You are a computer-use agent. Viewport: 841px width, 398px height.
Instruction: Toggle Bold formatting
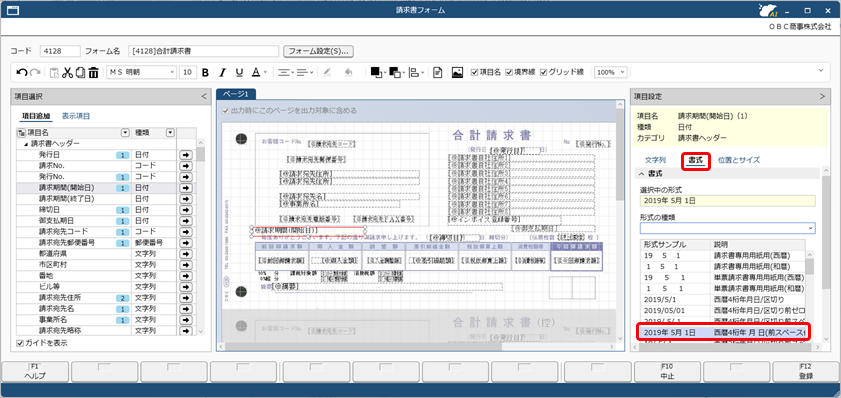click(205, 72)
